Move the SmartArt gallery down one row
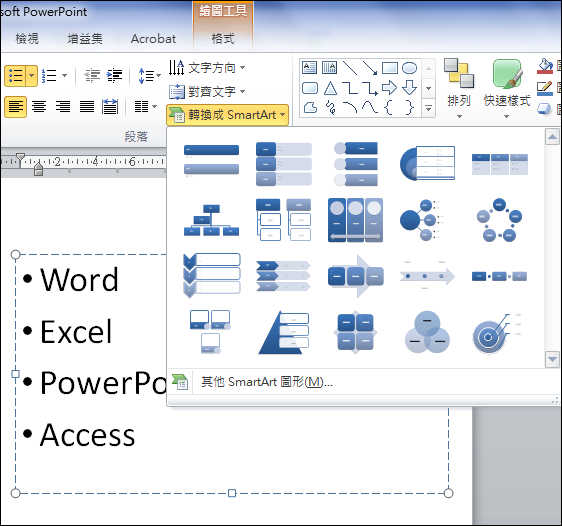Image resolution: width=562 pixels, height=526 pixels. tap(552, 359)
